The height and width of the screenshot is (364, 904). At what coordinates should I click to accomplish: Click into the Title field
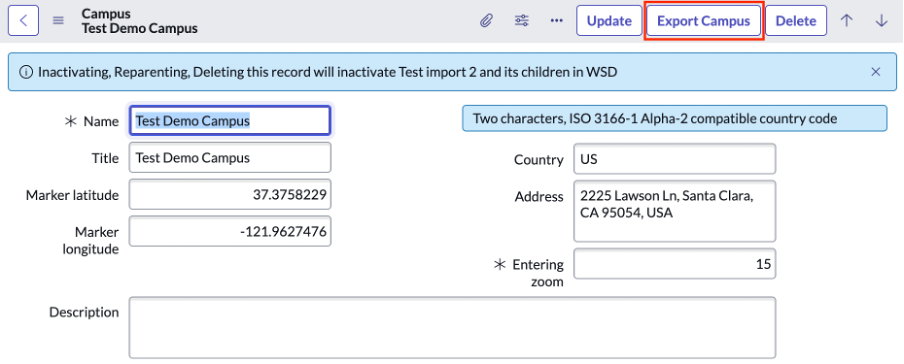(230, 157)
